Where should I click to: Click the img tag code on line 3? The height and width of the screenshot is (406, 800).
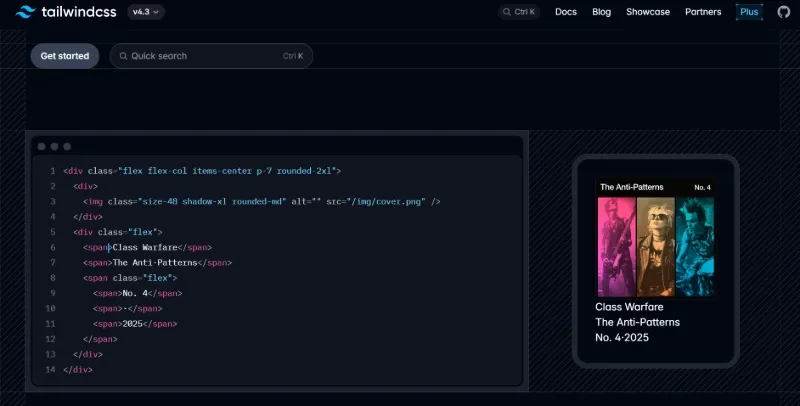coord(262,201)
